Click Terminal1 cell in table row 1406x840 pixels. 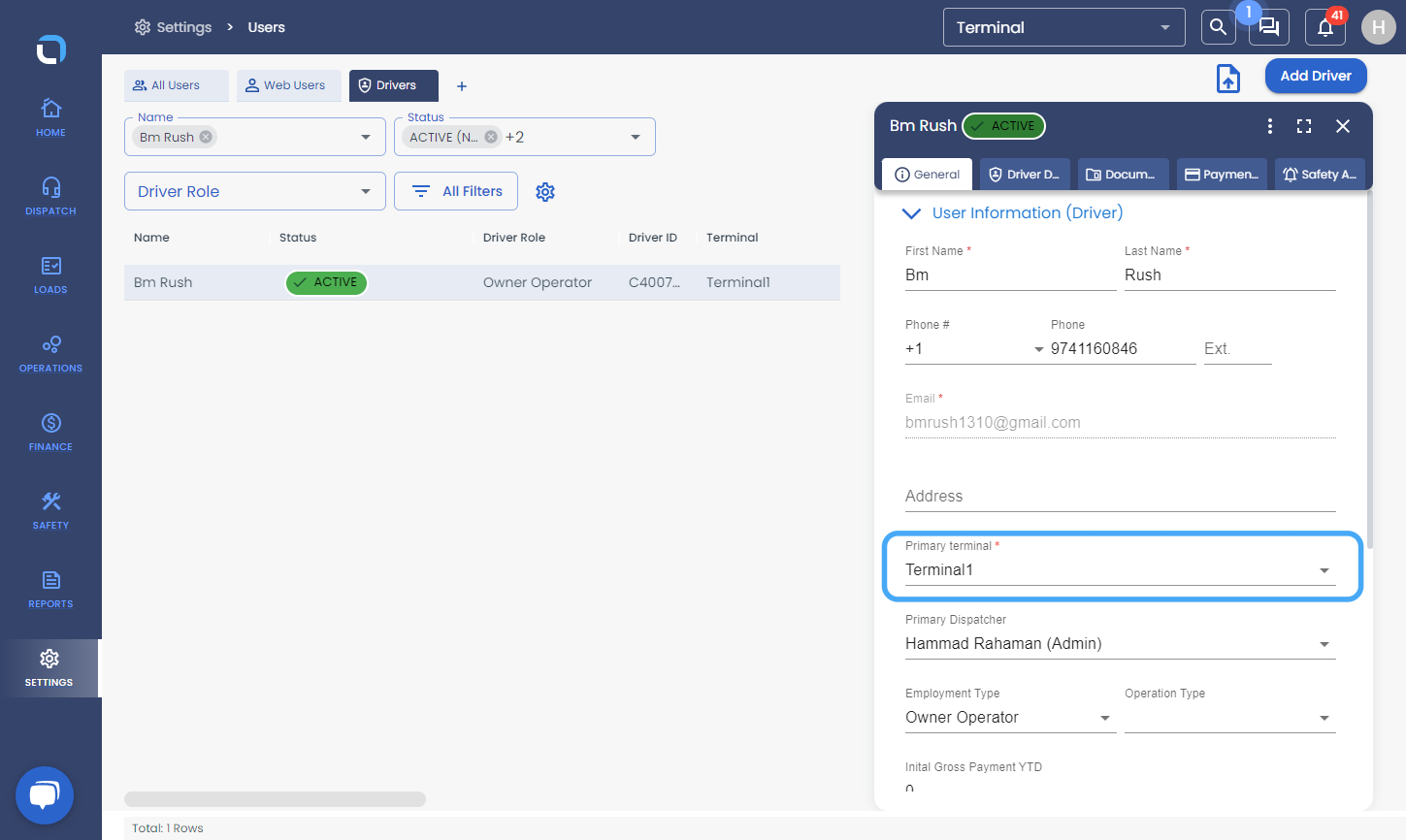click(738, 282)
